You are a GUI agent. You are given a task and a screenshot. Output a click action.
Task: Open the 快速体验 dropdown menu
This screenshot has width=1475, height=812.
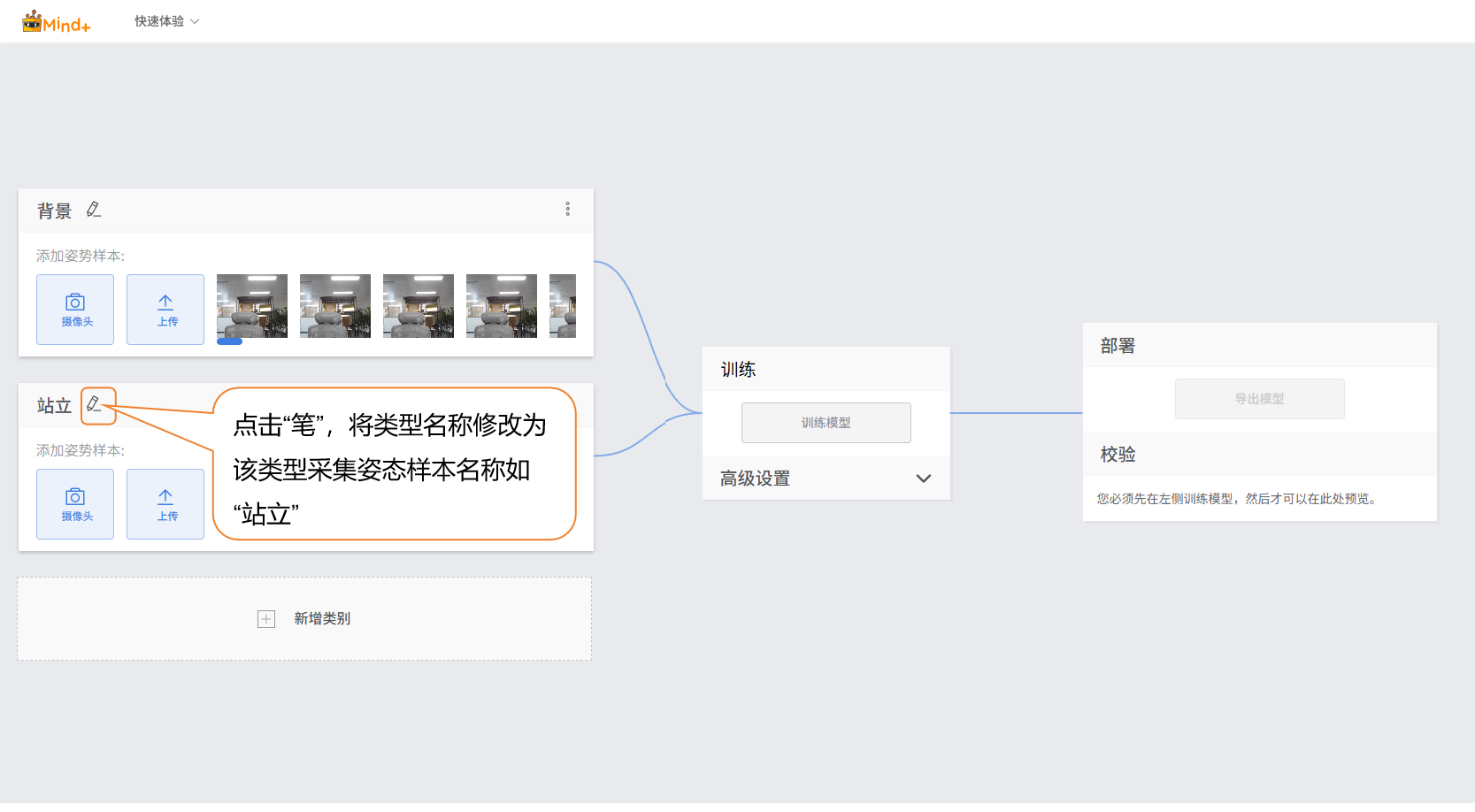click(166, 21)
